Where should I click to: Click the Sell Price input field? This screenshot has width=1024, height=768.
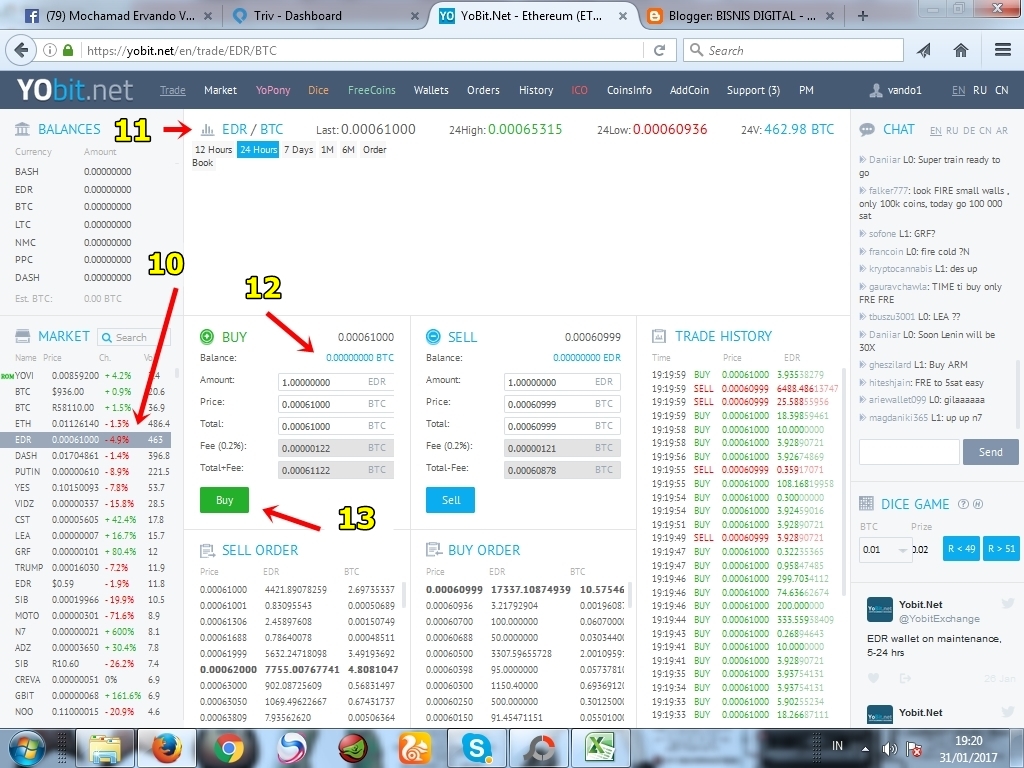(x=562, y=404)
